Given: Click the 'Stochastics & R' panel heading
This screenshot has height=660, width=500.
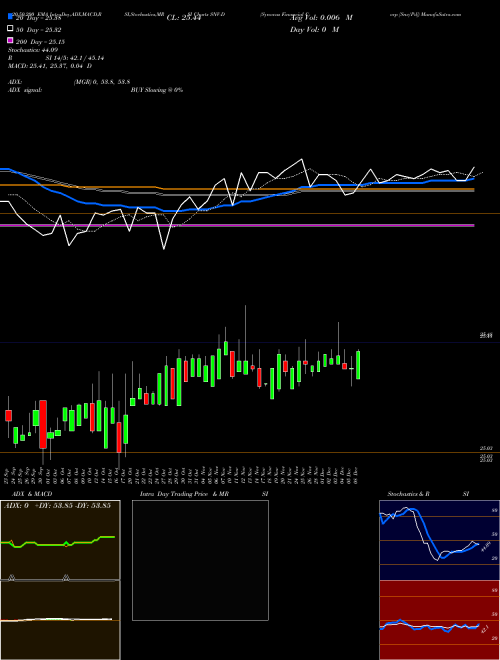Looking at the screenshot, I should pos(409,494).
